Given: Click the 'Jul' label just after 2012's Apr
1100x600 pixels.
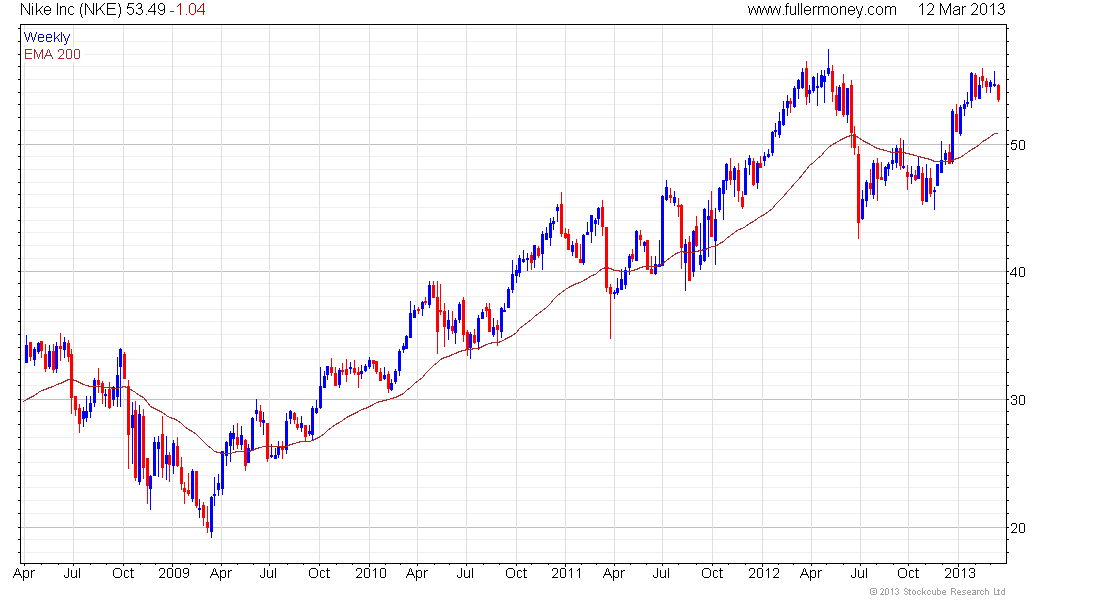Looking at the screenshot, I should pos(859,573).
